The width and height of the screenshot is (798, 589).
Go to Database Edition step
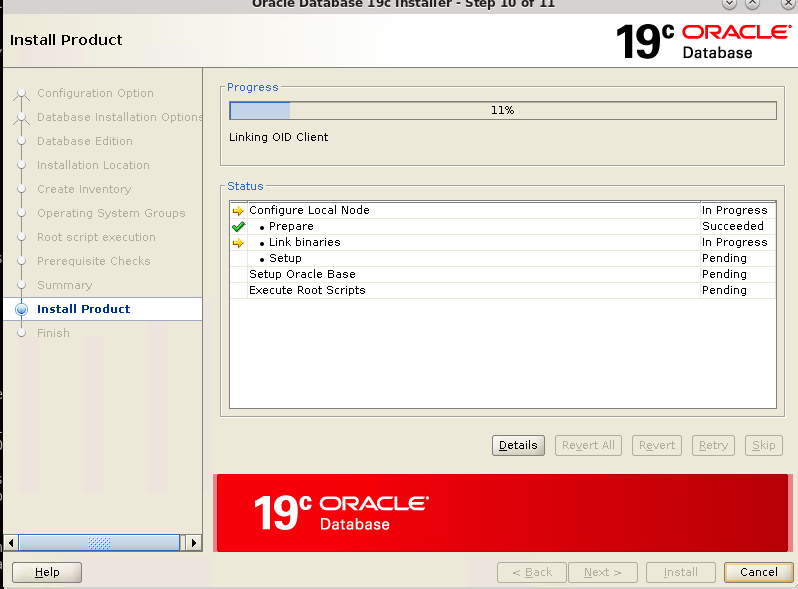tap(84, 141)
